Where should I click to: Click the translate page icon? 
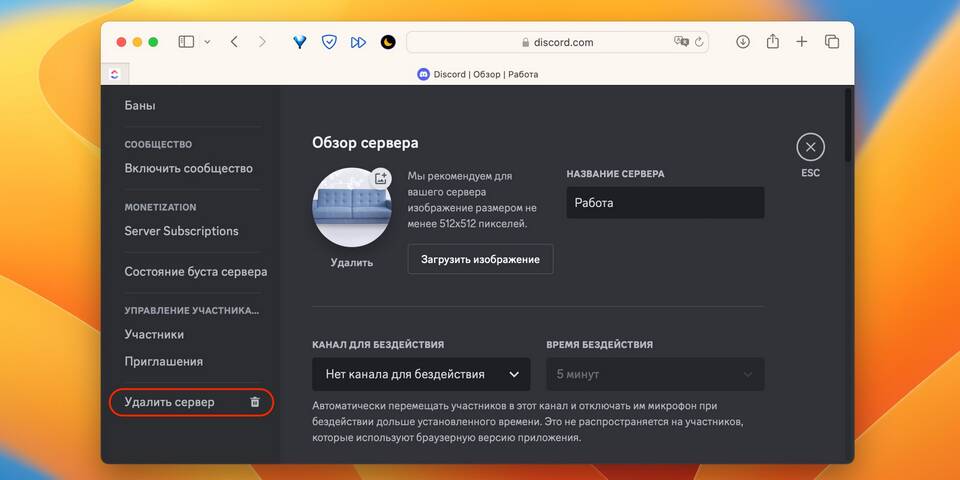[x=681, y=42]
